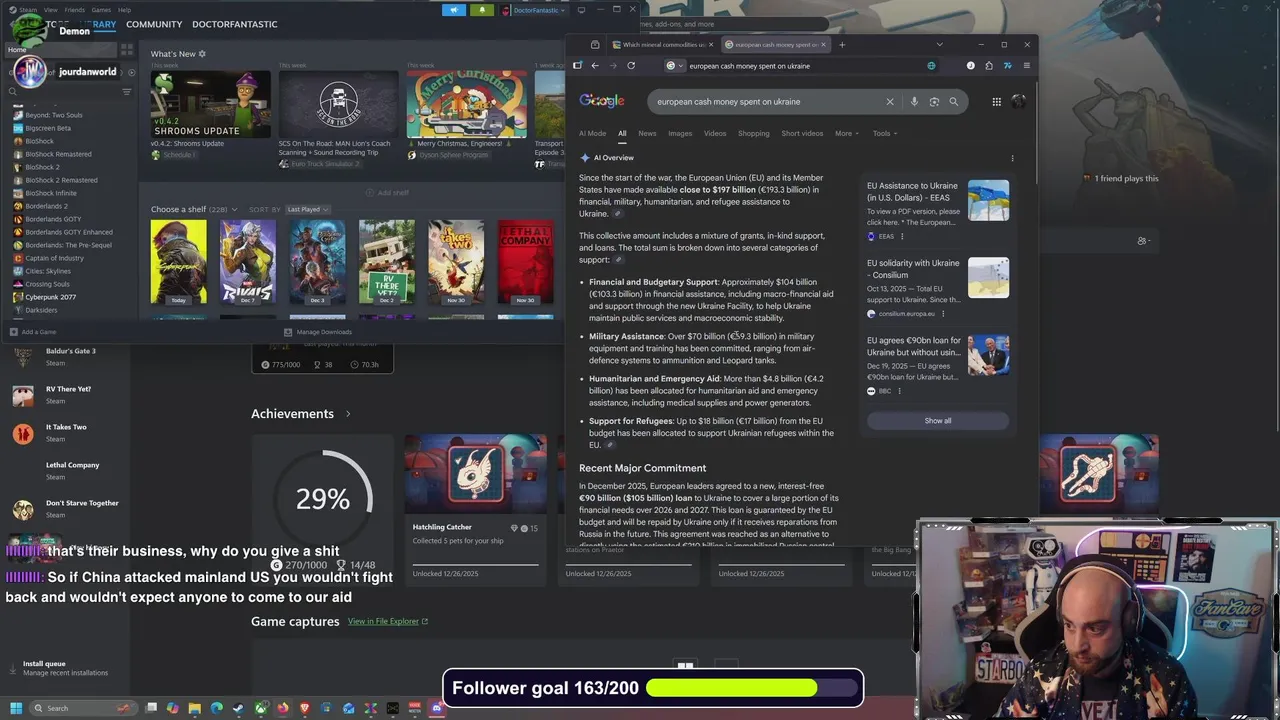Click the translate icon in browser toolbar
Viewport: 1280px width, 720px height.
tap(931, 66)
